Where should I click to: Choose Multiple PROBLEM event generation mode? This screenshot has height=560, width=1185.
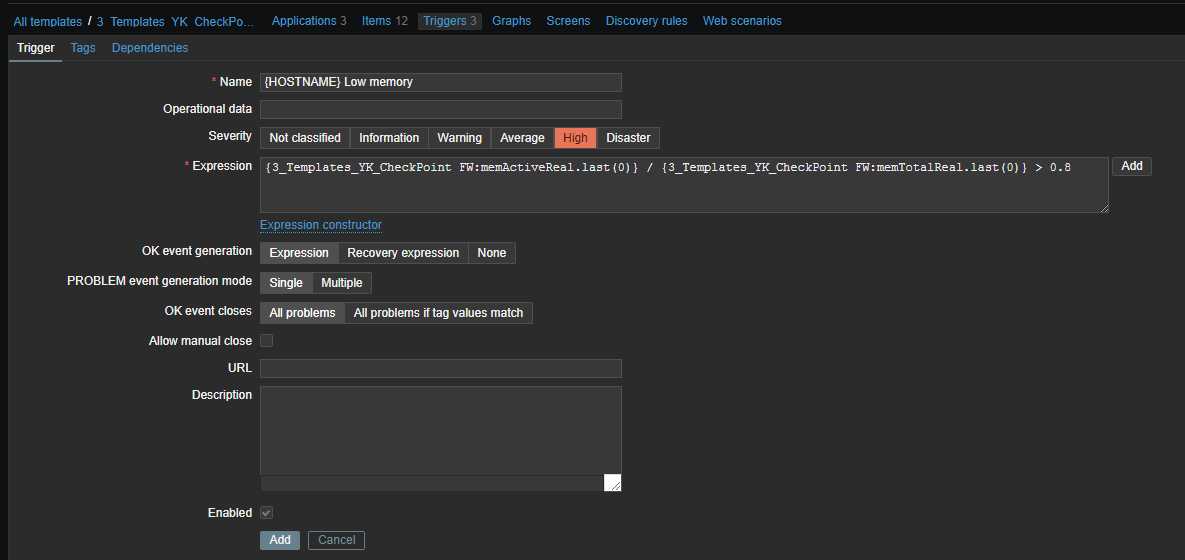coord(342,283)
